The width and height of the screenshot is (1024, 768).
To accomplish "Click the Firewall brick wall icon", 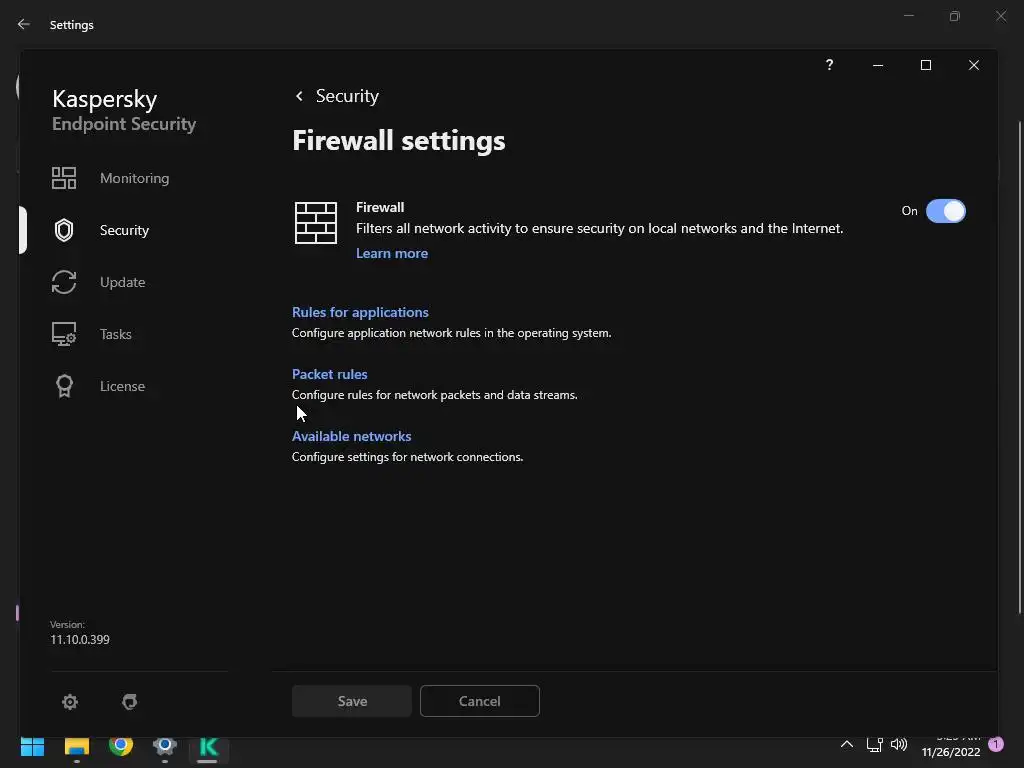I will point(316,223).
